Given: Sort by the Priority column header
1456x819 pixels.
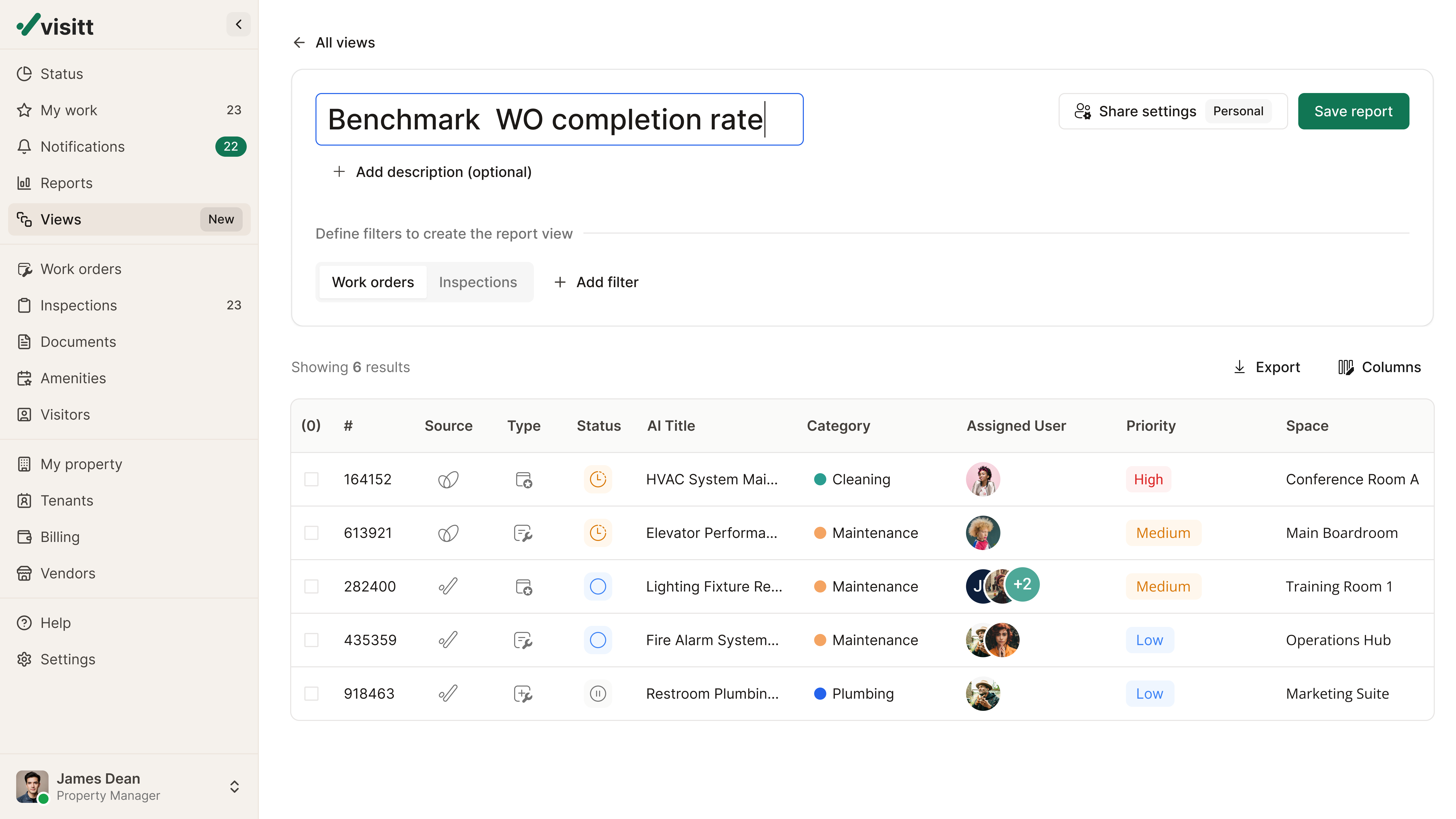Looking at the screenshot, I should click(x=1151, y=426).
